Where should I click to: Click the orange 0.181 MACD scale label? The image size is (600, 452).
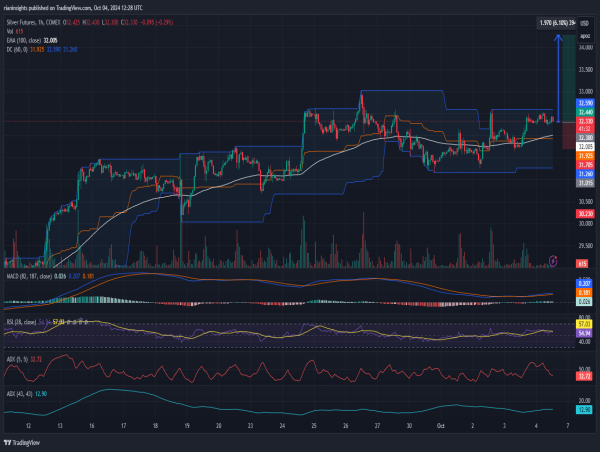click(584, 293)
